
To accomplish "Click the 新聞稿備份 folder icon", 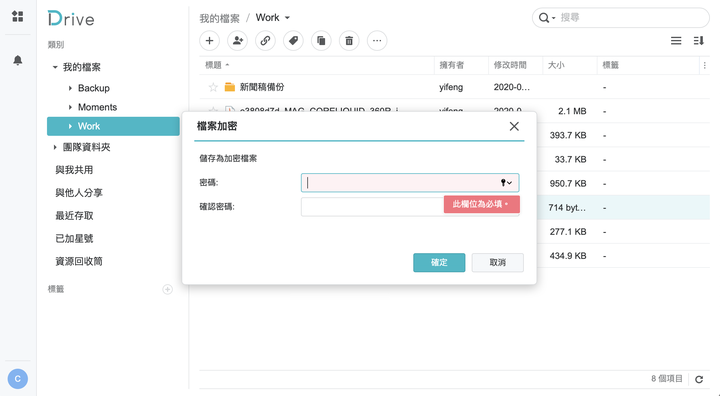I will coord(230,87).
